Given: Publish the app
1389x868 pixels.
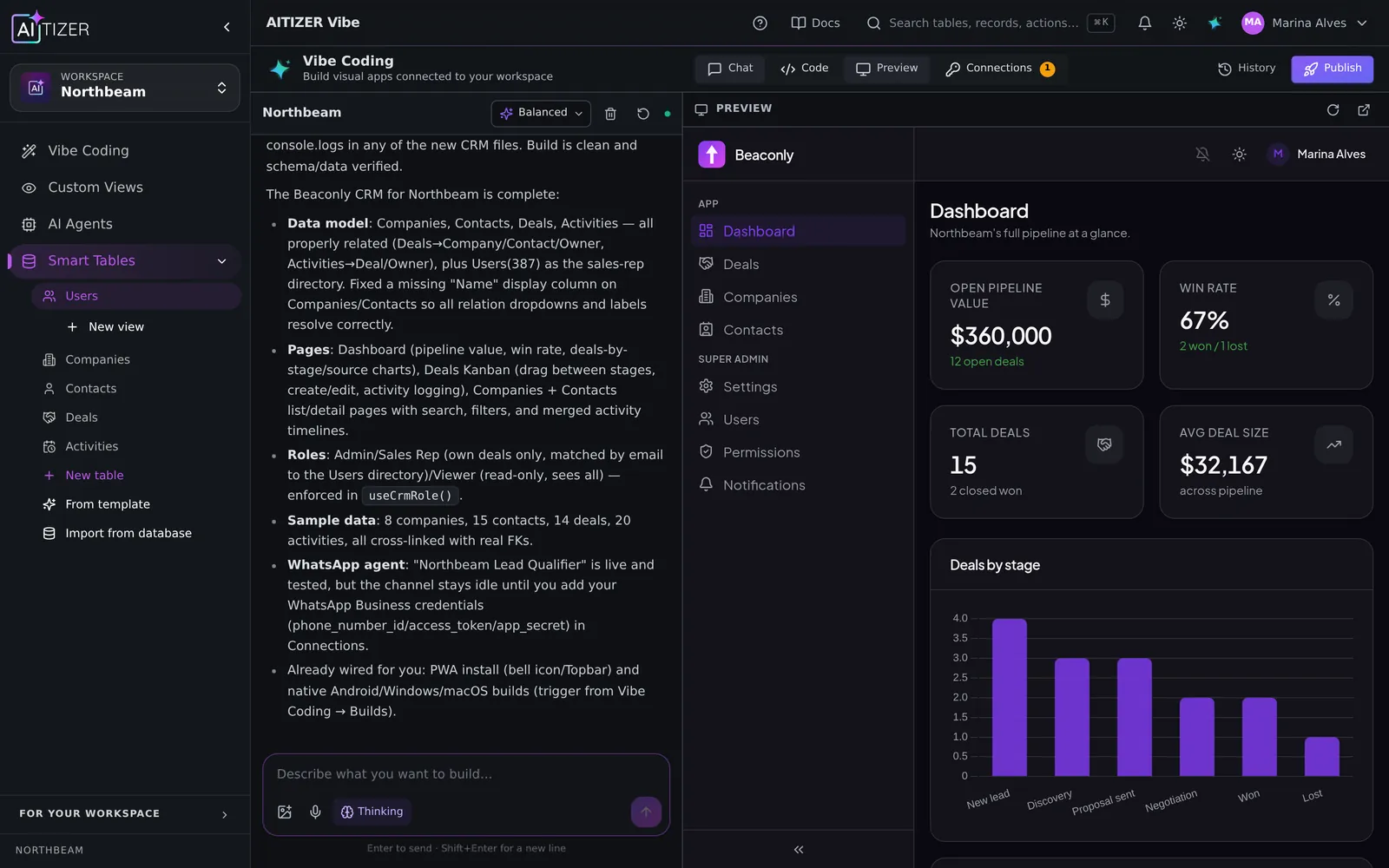Looking at the screenshot, I should (x=1332, y=69).
